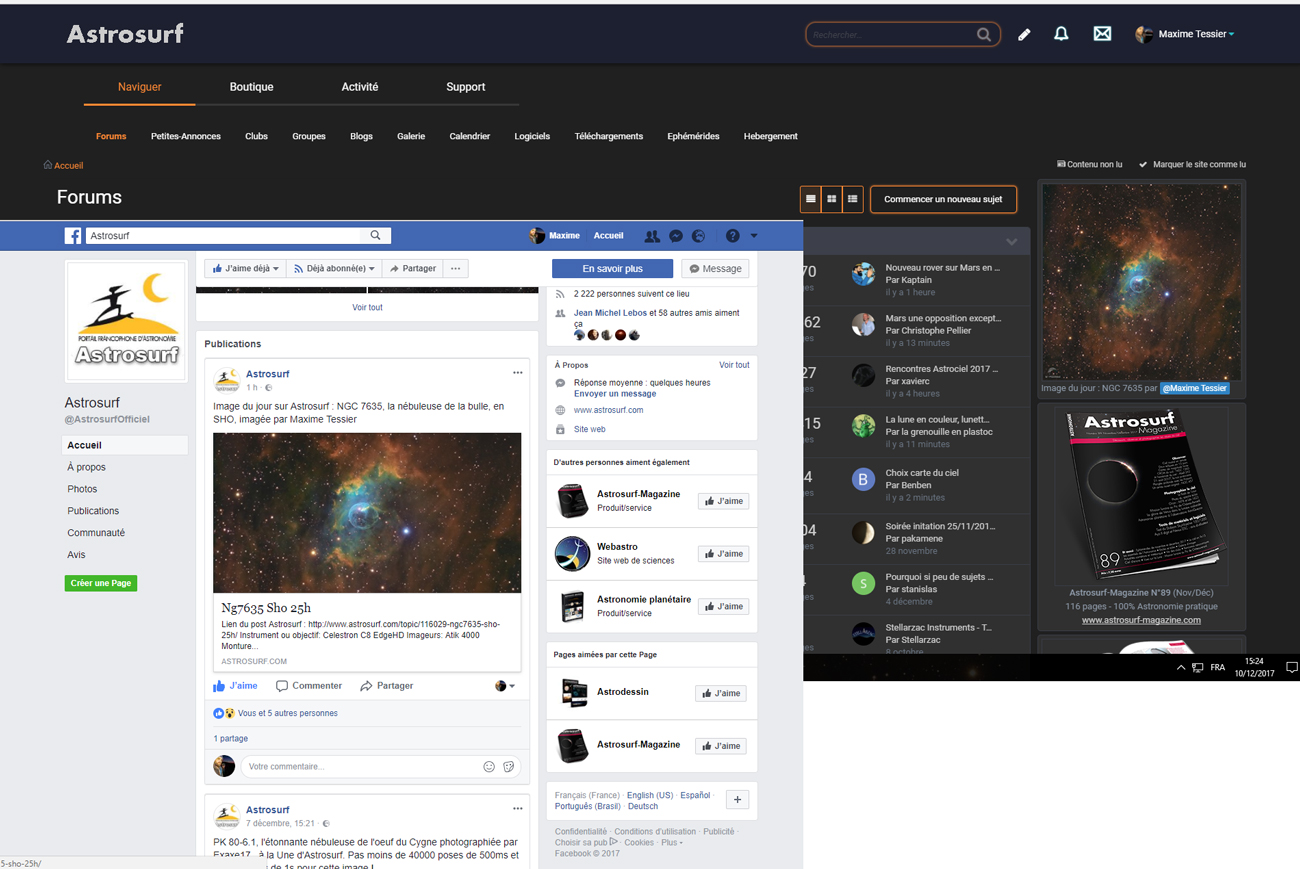Click En savoir plus button
This screenshot has width=1300, height=869.
pyautogui.click(x=612, y=269)
